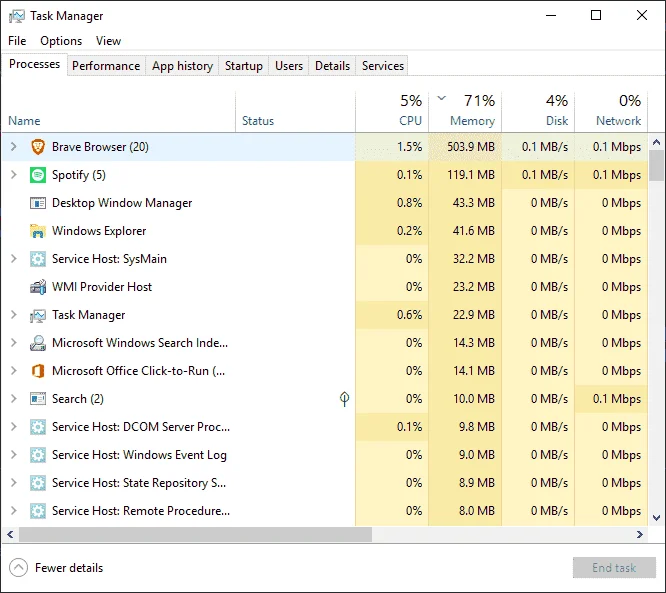Click Fewer details link

point(69,568)
